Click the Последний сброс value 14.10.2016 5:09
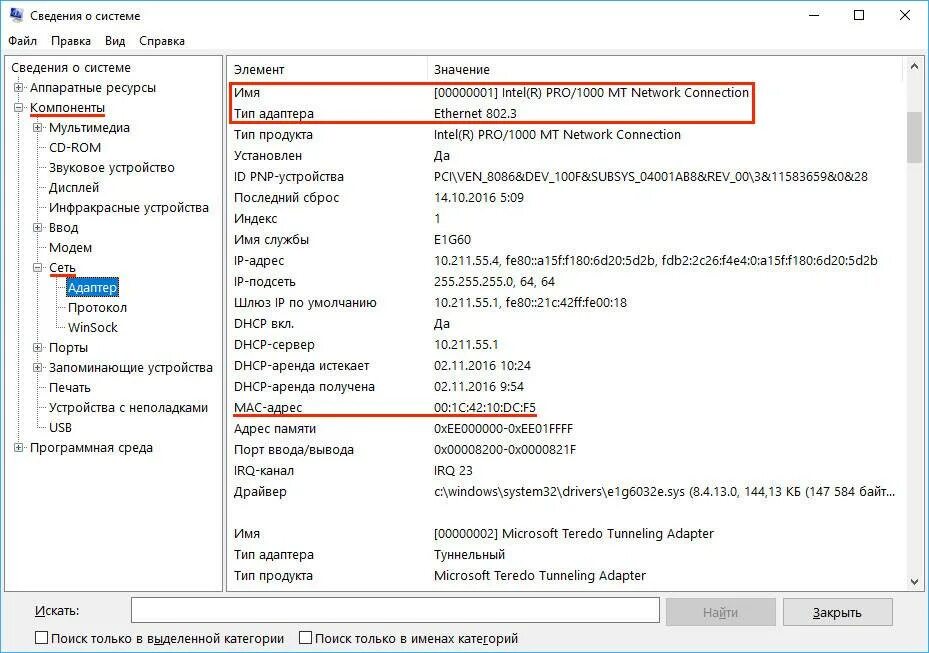Viewport: 929px width, 653px height. pos(479,198)
